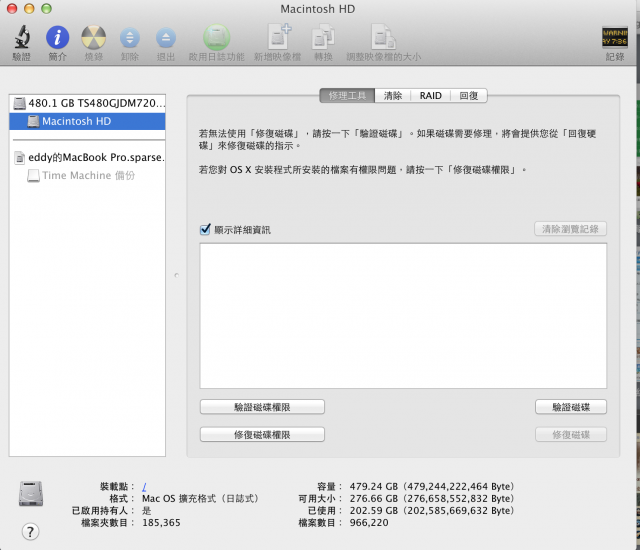Screen dimensions: 640x550
Task: Open the mount point "/" link
Action: [x=144, y=487]
